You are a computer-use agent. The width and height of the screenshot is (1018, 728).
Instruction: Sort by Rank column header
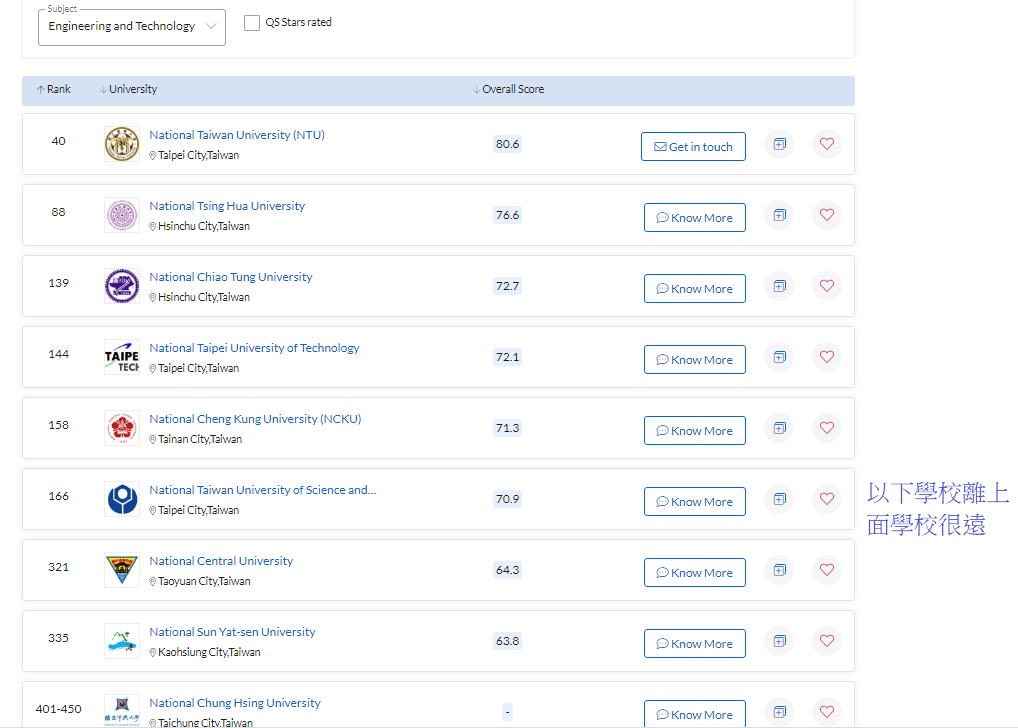click(x=54, y=90)
